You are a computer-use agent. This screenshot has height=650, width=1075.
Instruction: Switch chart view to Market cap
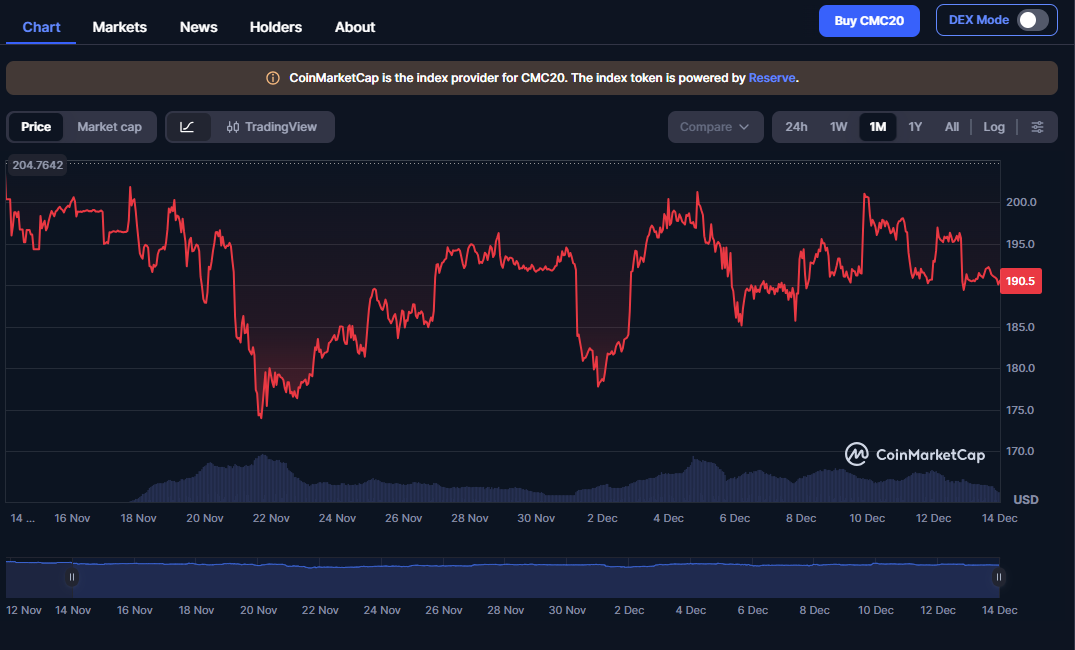coord(109,127)
